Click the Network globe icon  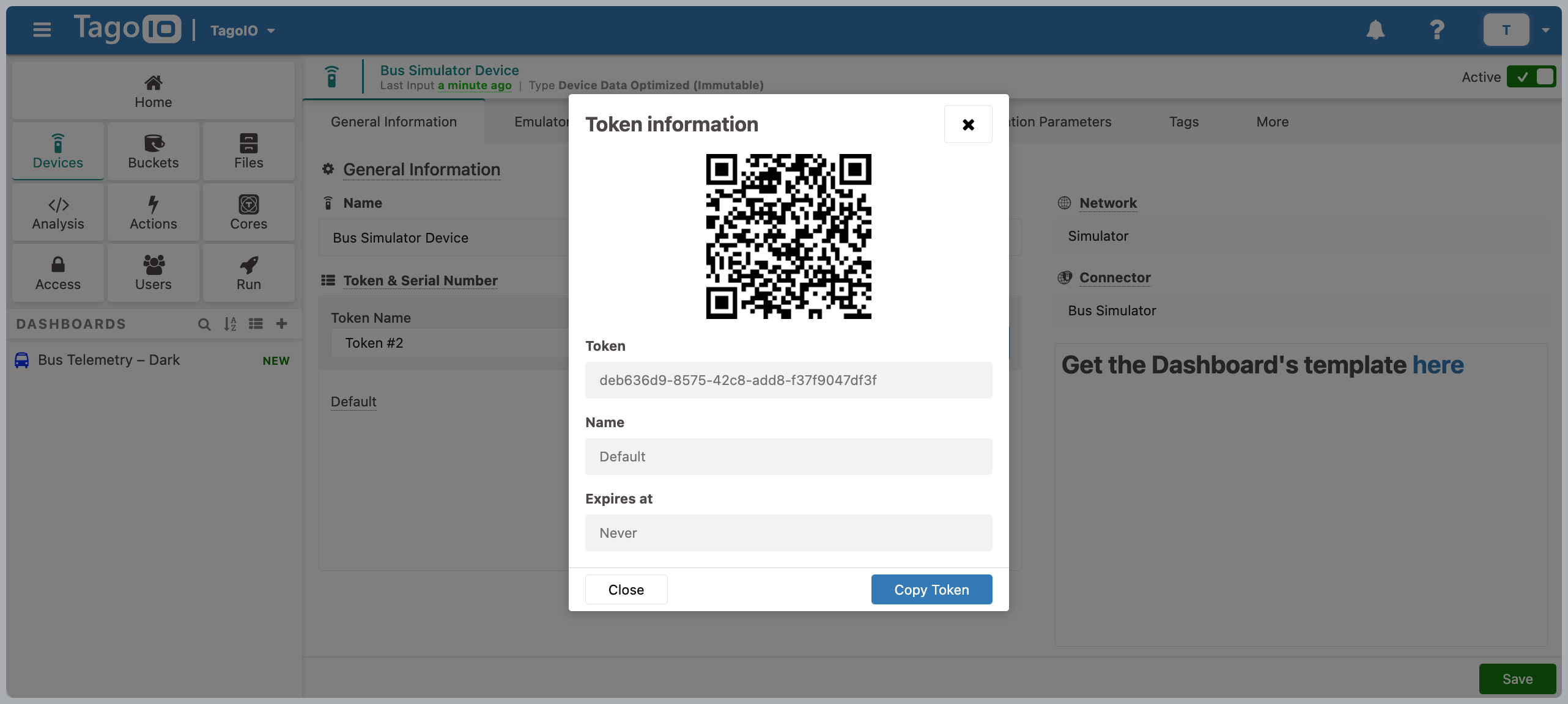click(1064, 203)
